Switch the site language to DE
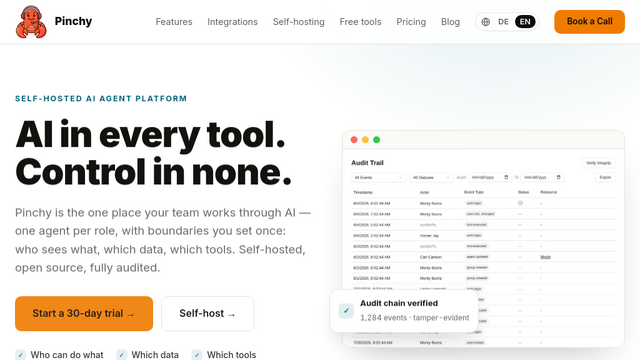The width and height of the screenshot is (640, 360). click(503, 22)
